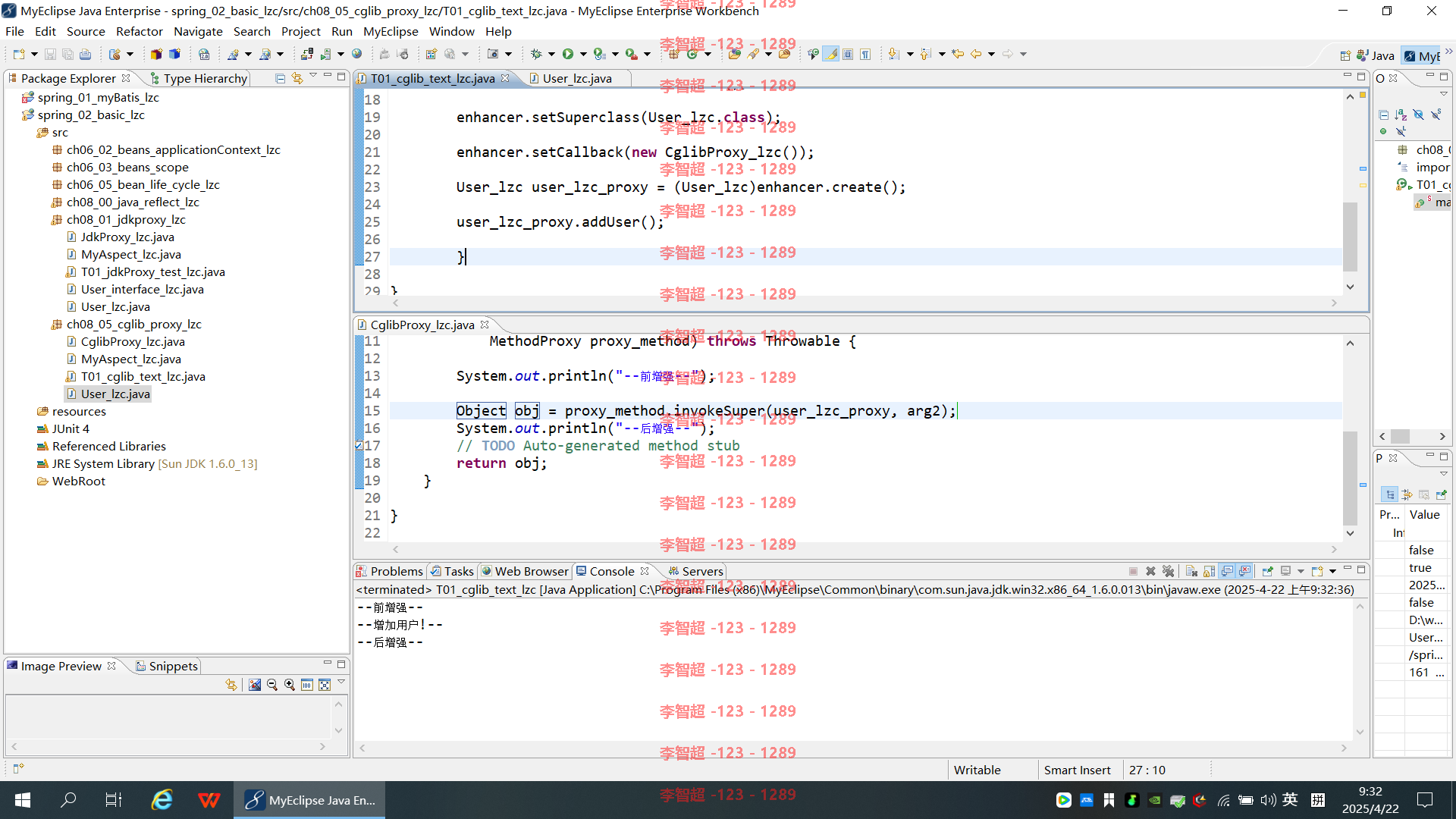Click the Last Edit Location icon
Viewport: 1456px width, 819px height.
[958, 54]
